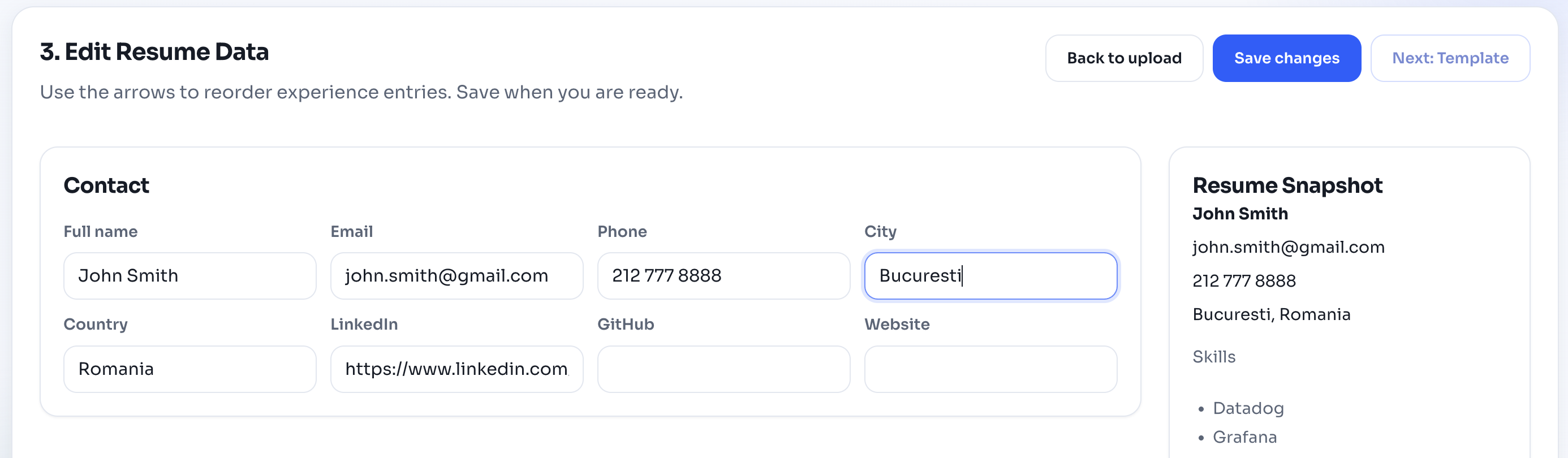Viewport: 1568px width, 458px height.
Task: Click the Bucuresti, Romania snapshot location
Action: coord(1271,314)
